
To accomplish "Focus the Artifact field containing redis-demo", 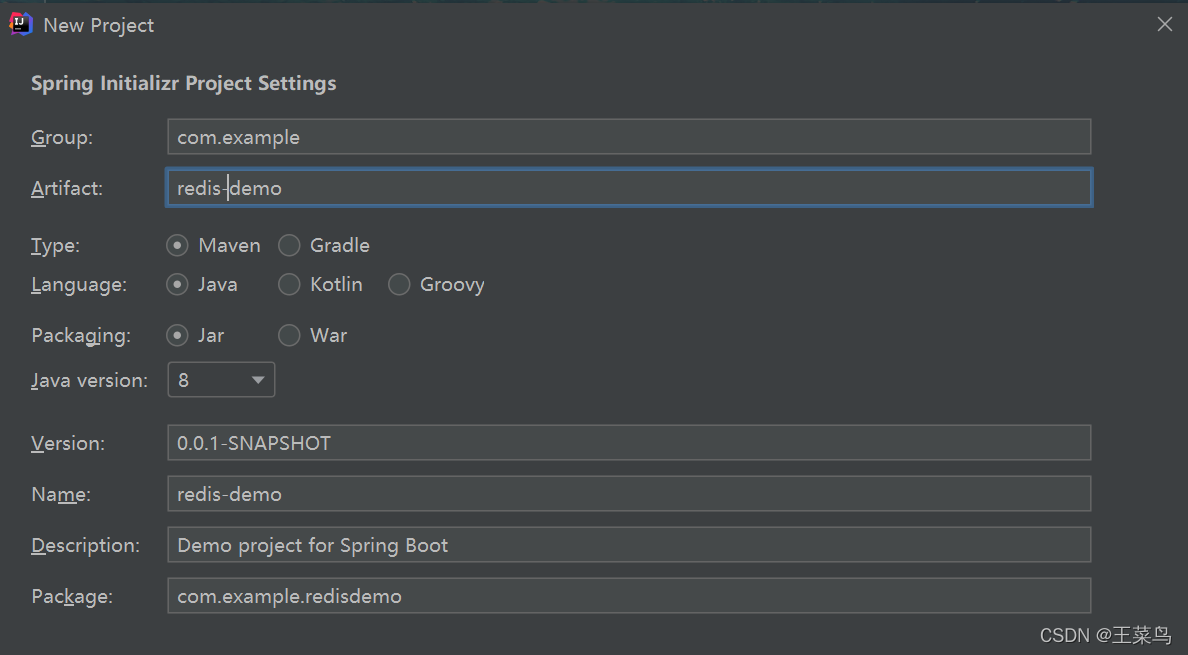I will [629, 188].
